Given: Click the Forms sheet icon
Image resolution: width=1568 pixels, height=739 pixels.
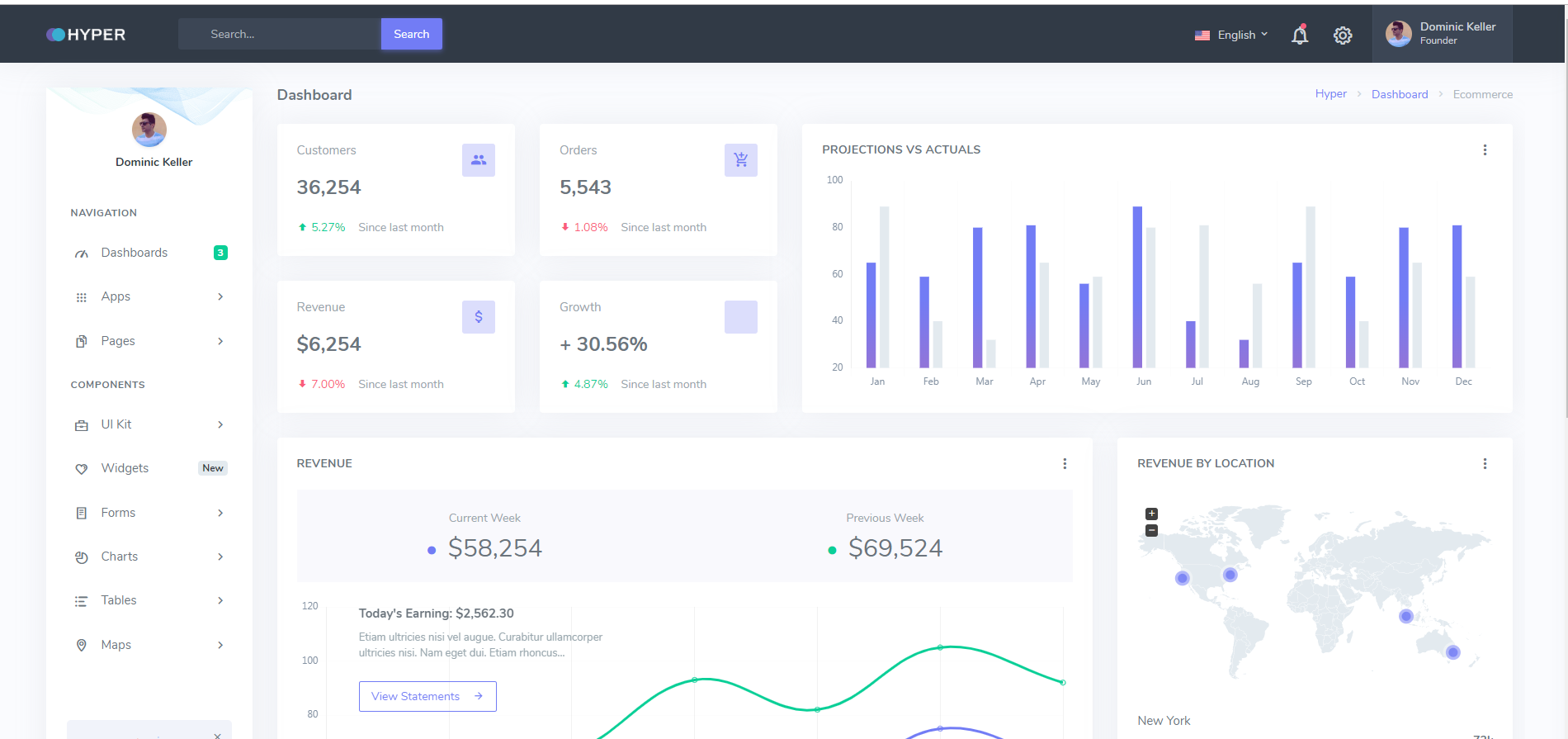Looking at the screenshot, I should [x=82, y=513].
